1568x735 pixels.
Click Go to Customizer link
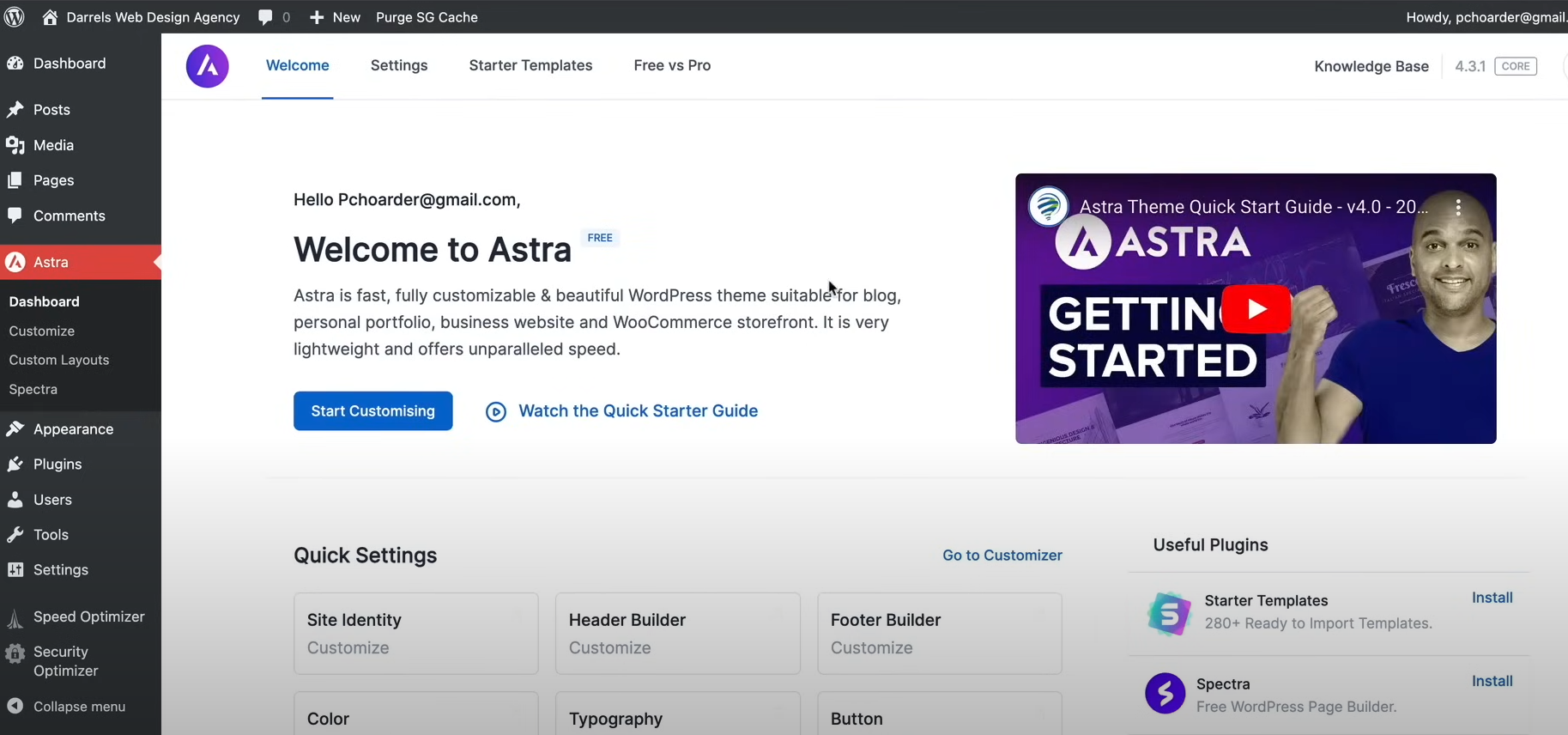1002,556
